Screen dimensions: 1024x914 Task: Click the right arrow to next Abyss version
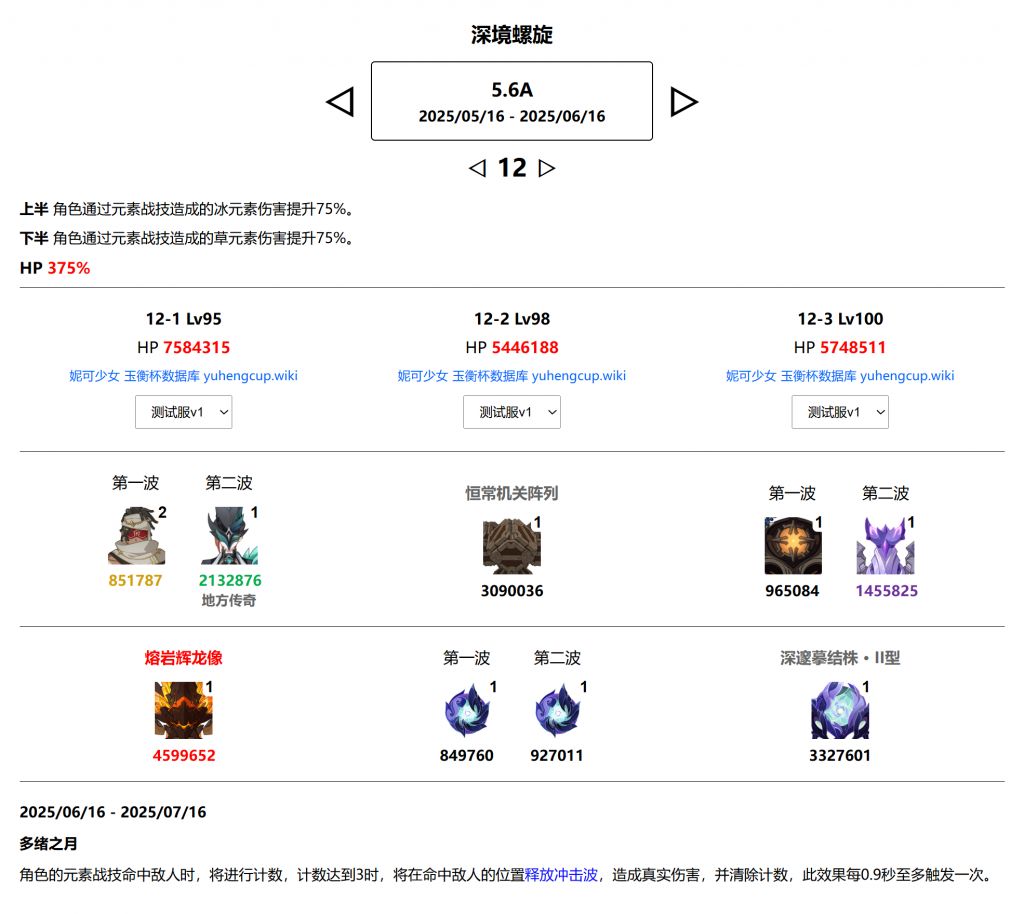click(x=685, y=101)
